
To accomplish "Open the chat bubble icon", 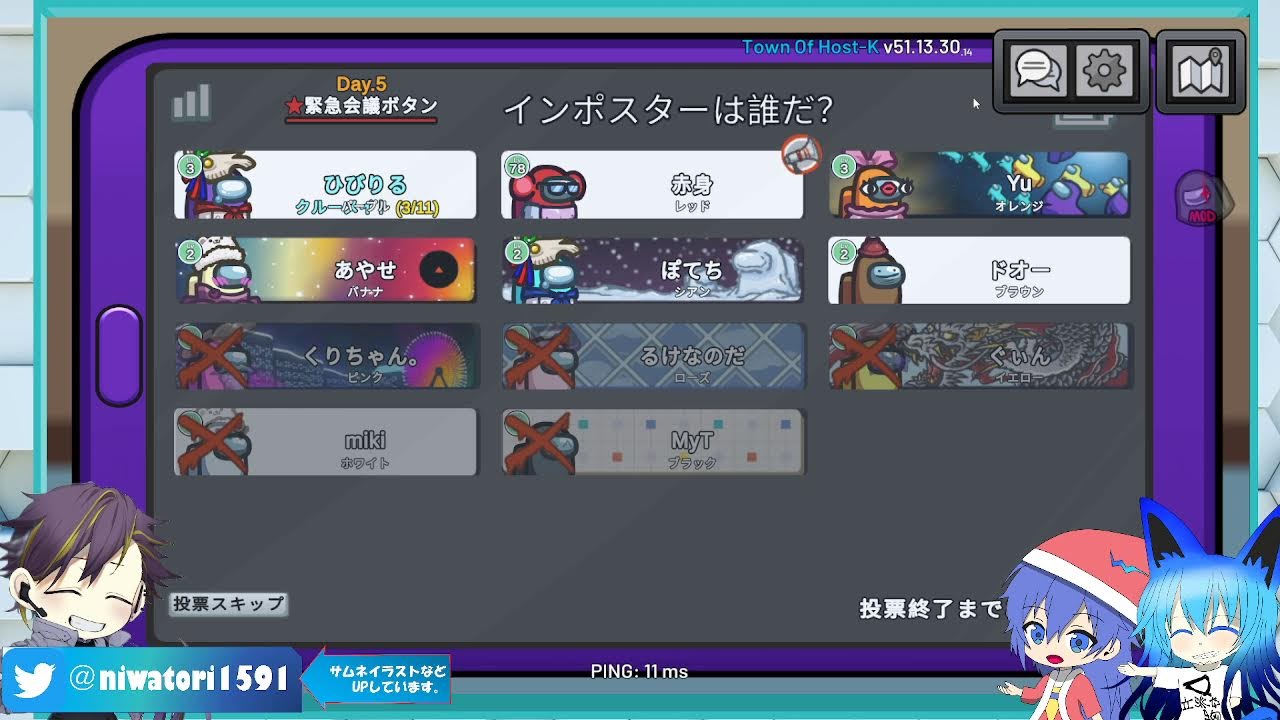I will pos(1038,70).
